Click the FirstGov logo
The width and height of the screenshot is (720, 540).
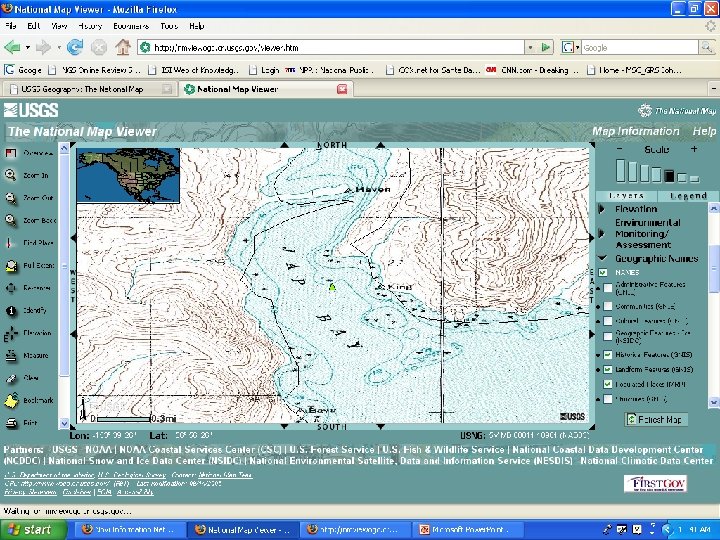(655, 484)
